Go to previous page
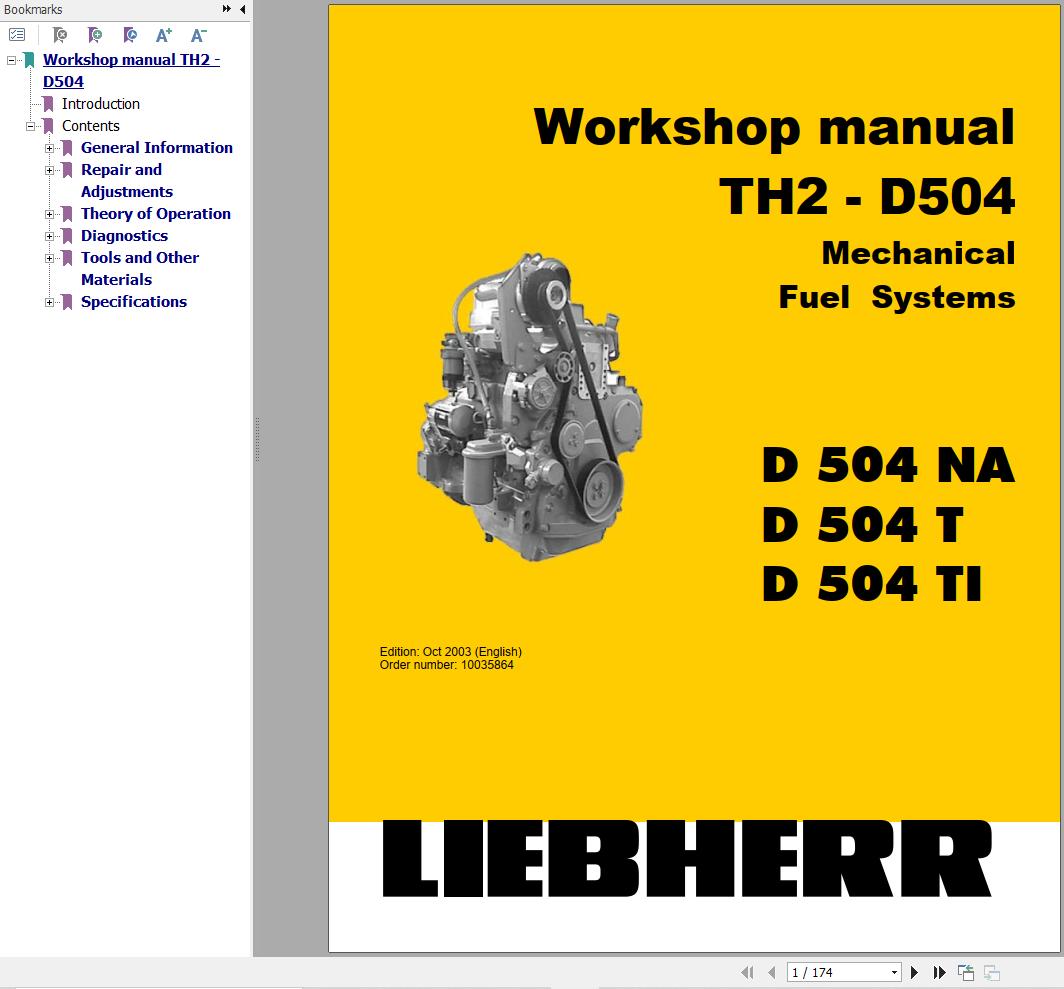Screen dimensions: 1064x989 [772, 973]
